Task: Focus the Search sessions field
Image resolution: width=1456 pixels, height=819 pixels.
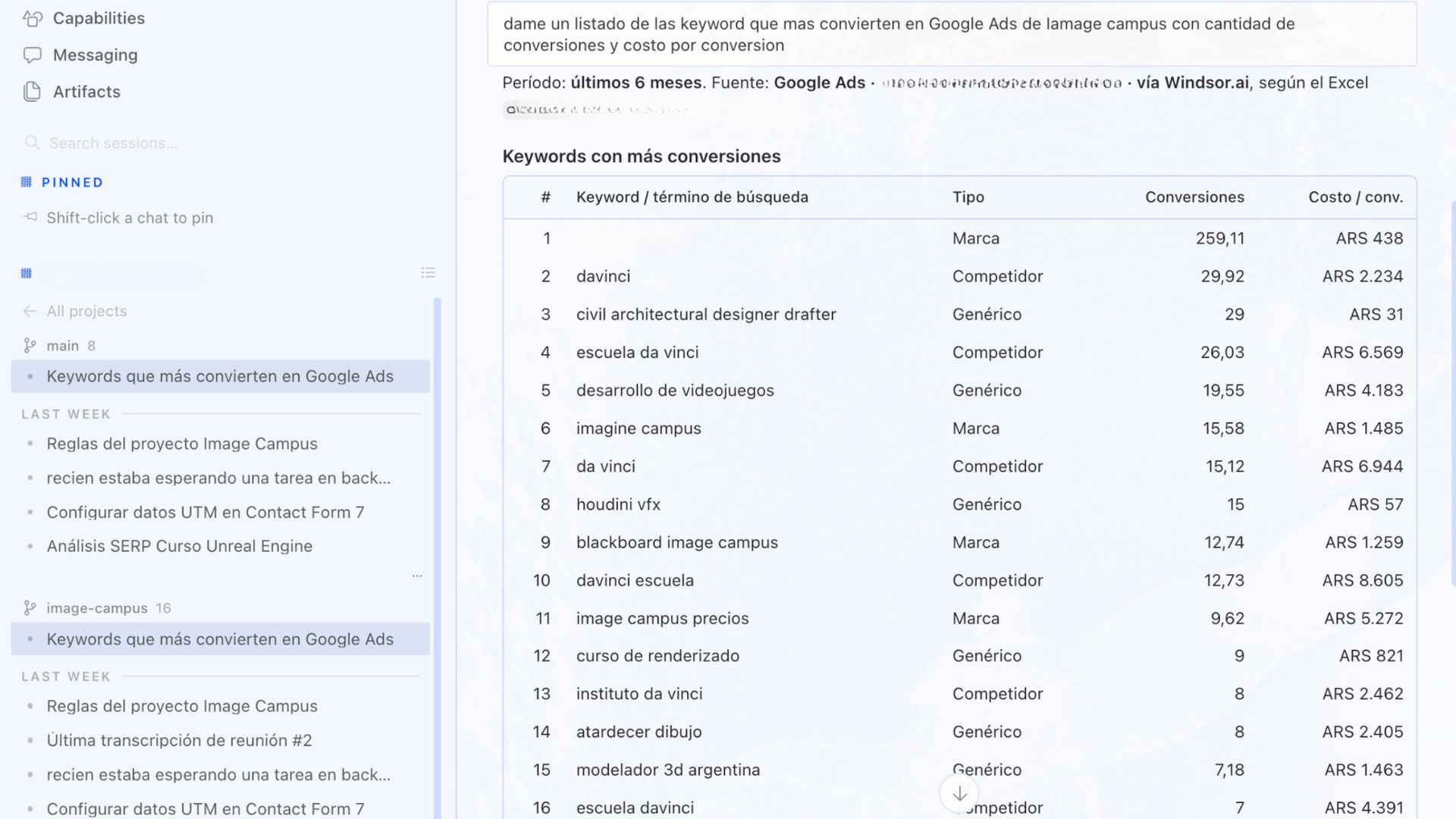Action: [220, 143]
